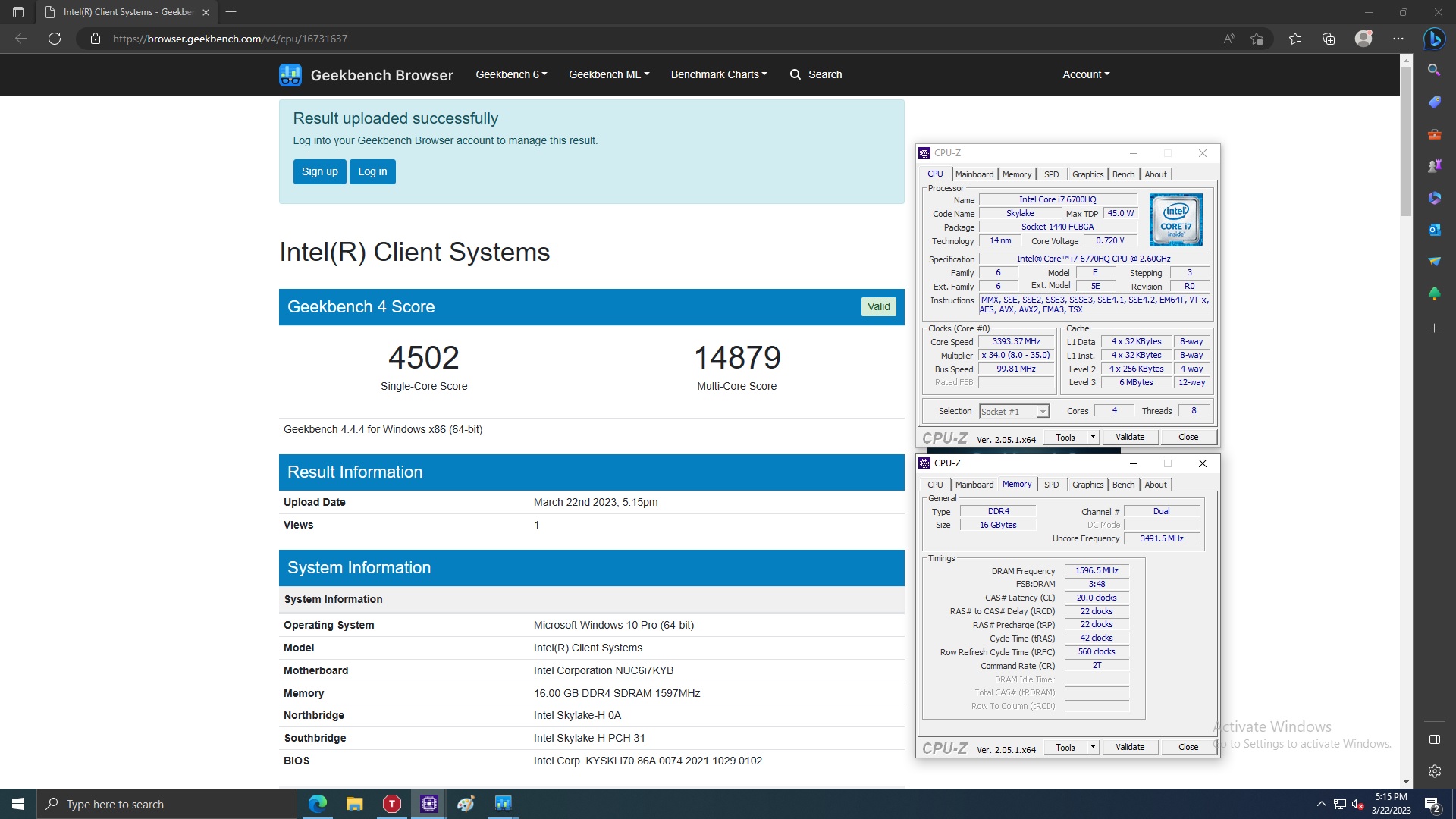Open the sidebar Games icon
The image size is (1456, 819).
pyautogui.click(x=1434, y=166)
